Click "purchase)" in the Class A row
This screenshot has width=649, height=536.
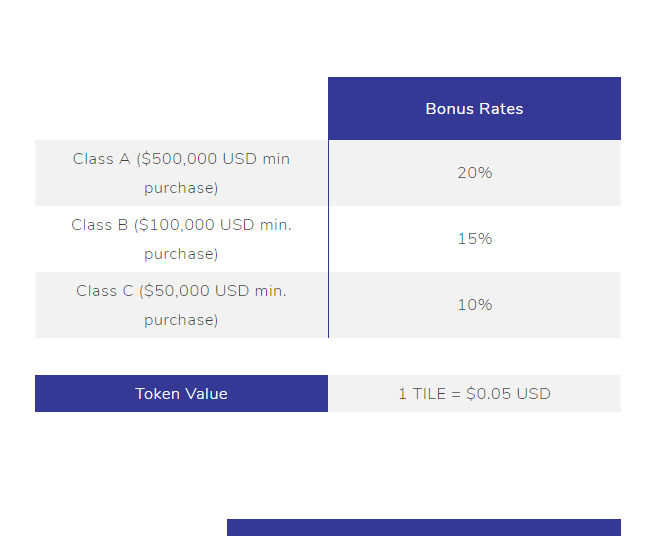pos(181,188)
